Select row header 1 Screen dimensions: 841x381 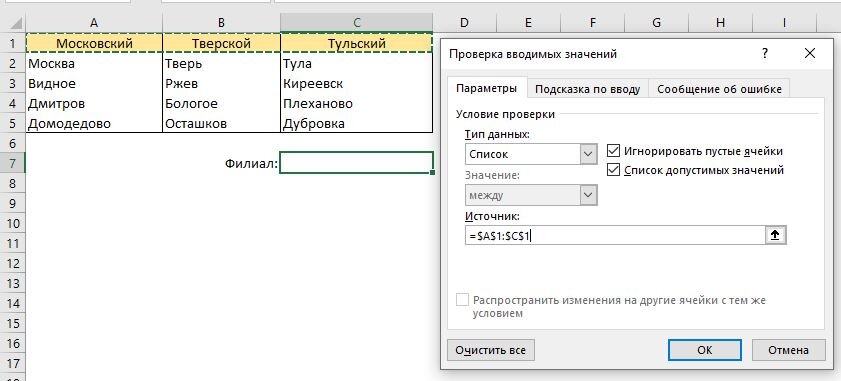pyautogui.click(x=13, y=43)
